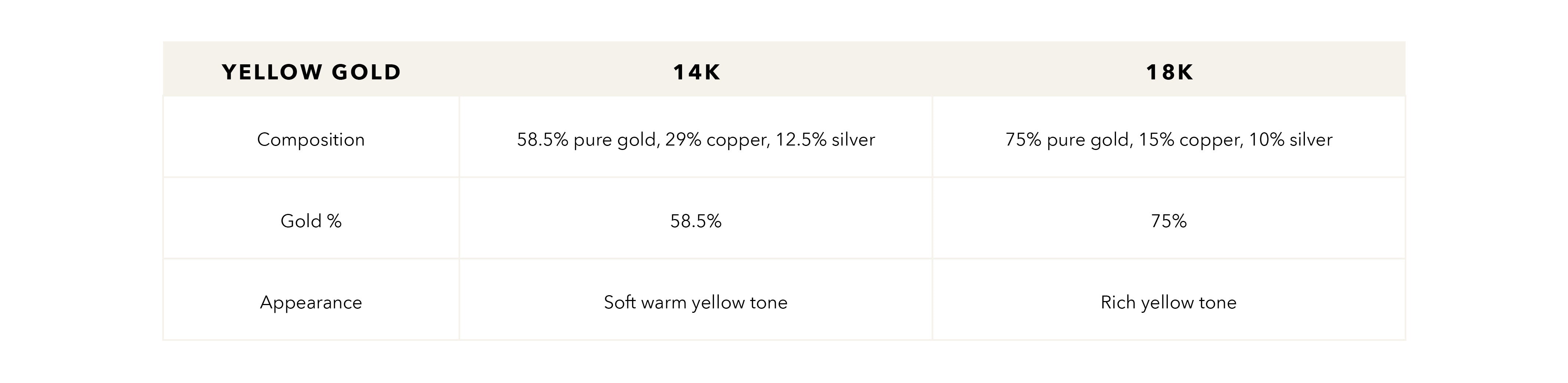The width and height of the screenshot is (1568, 383).
Task: Click '75% pure gold' in composition row
Action: point(1069,139)
